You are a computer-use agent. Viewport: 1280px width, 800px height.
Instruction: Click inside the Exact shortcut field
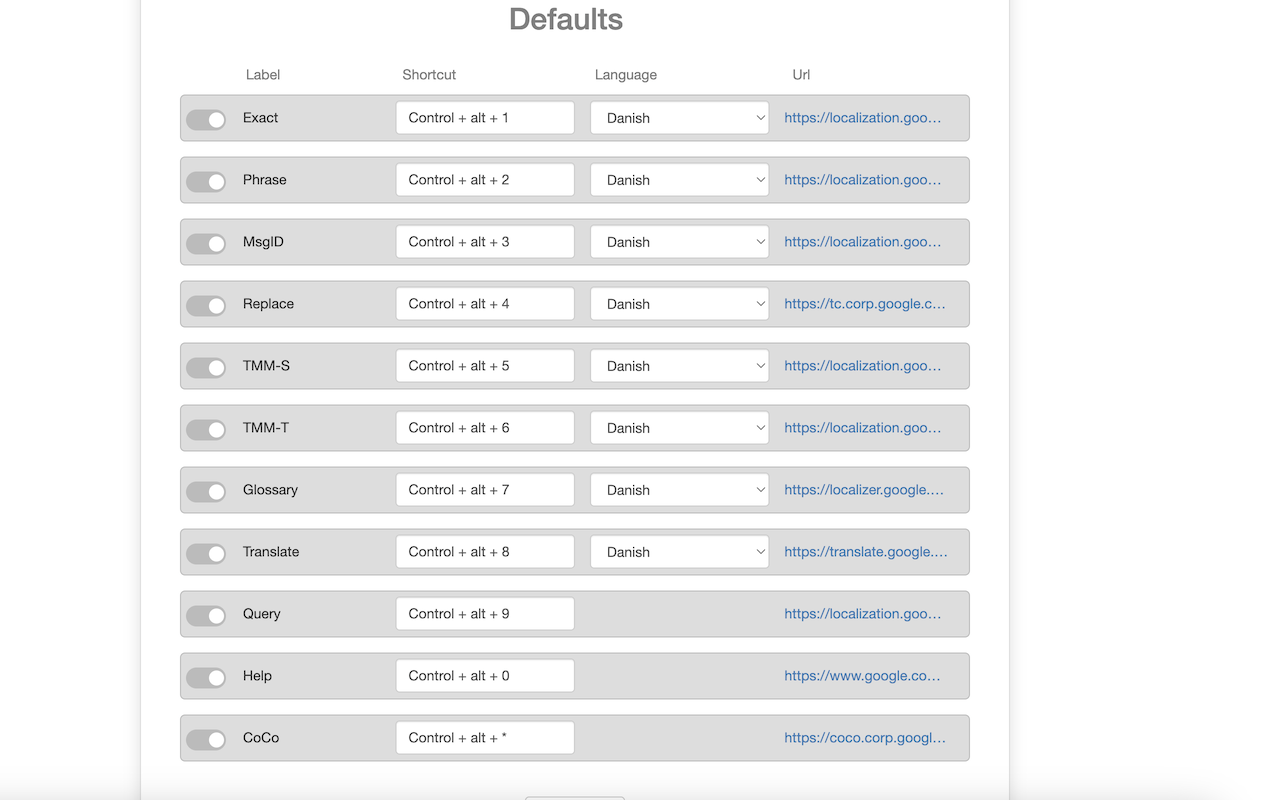[485, 117]
